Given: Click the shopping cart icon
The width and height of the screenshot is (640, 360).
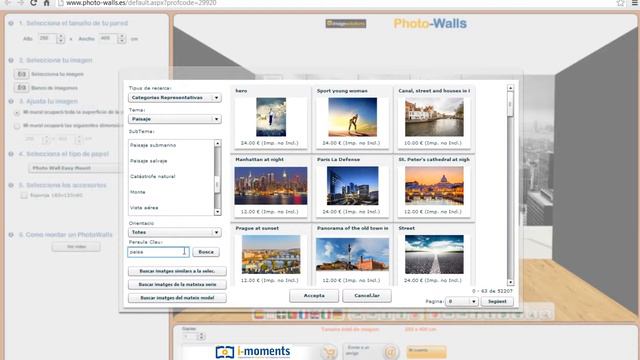Looking at the screenshot, I should [329, 352].
